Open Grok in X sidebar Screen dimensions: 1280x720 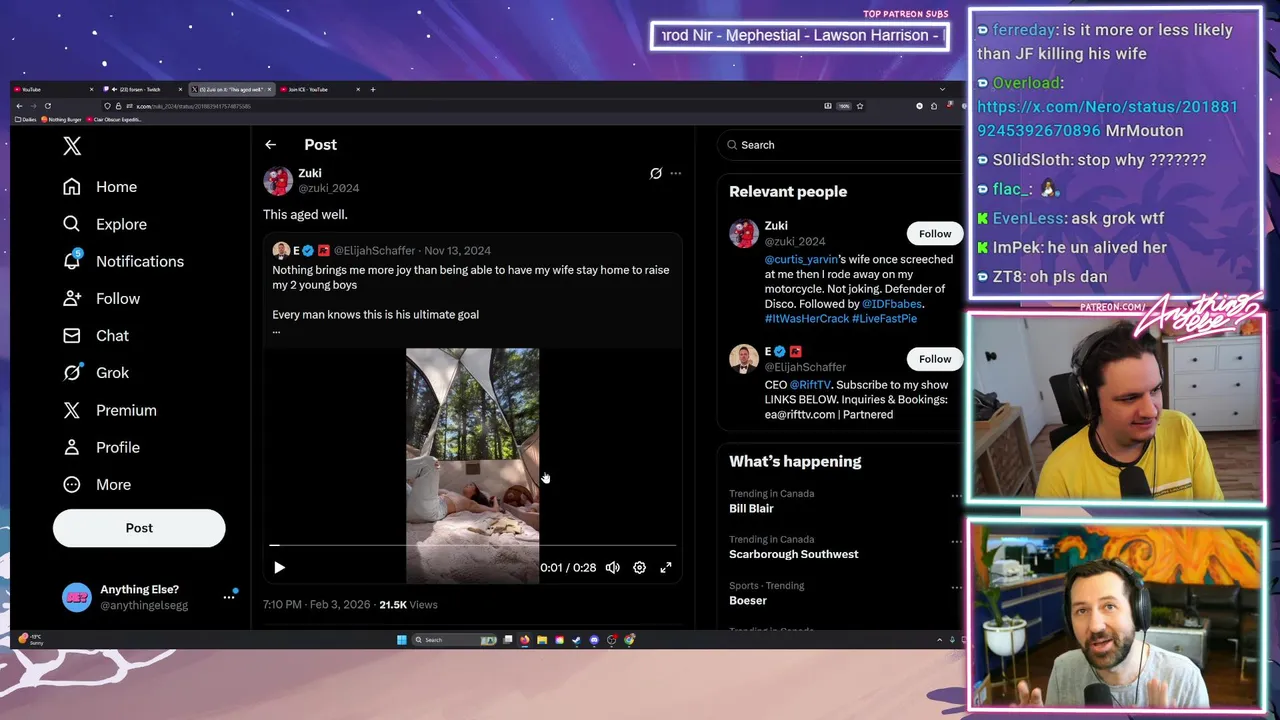(x=96, y=372)
